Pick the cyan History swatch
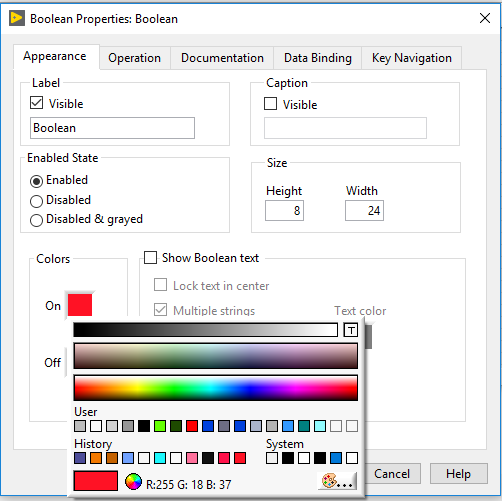 (x=160, y=458)
